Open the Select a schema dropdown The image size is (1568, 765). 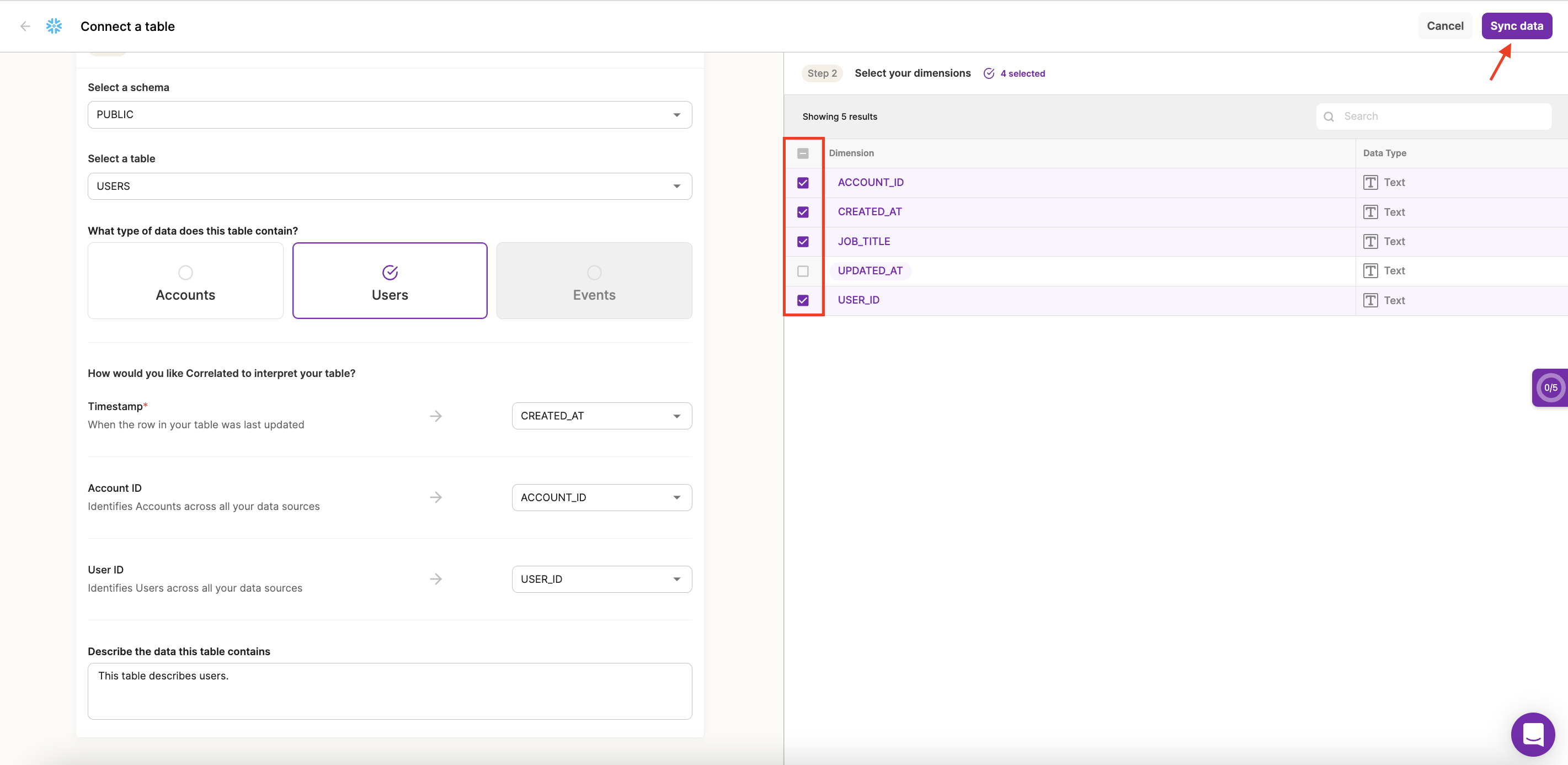(390, 114)
